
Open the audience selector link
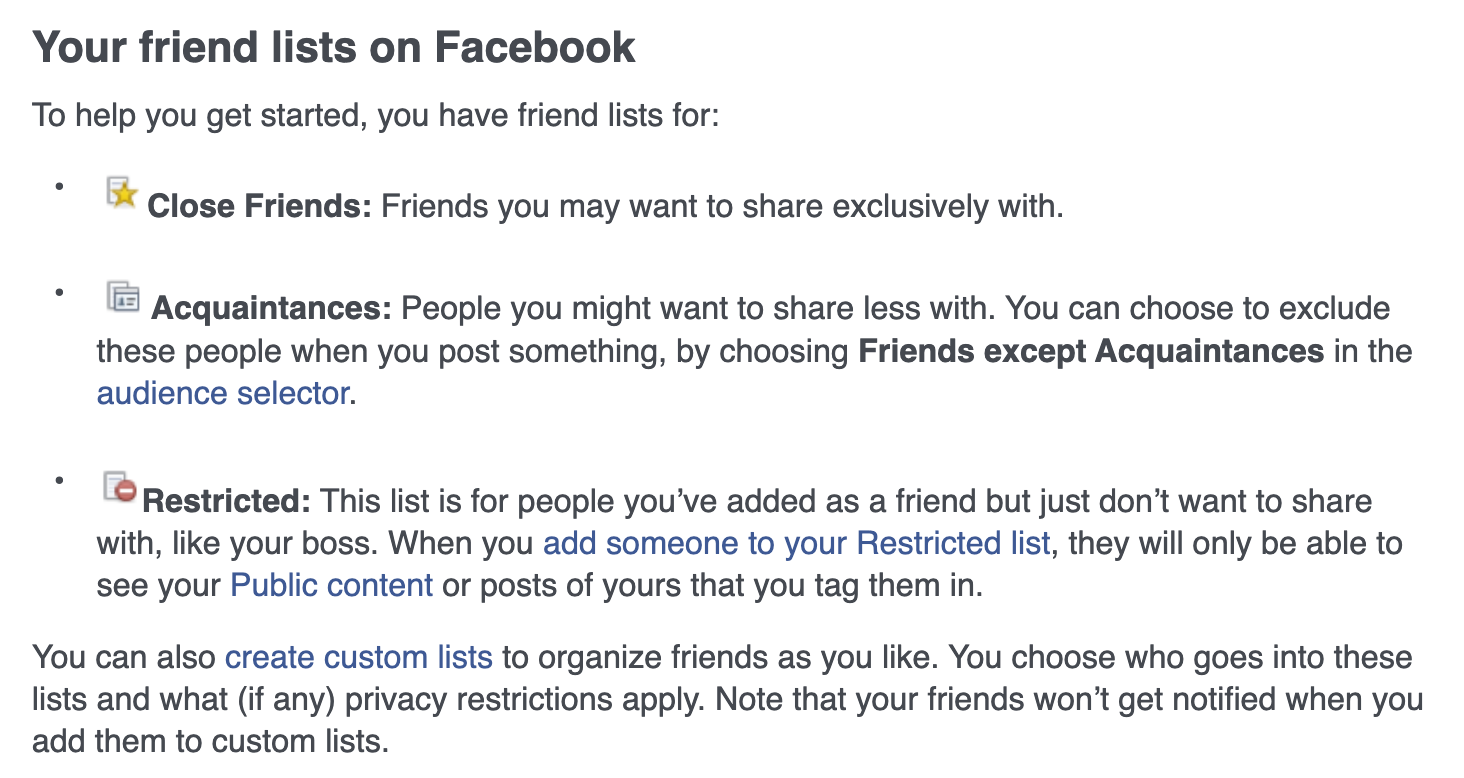click(x=222, y=393)
